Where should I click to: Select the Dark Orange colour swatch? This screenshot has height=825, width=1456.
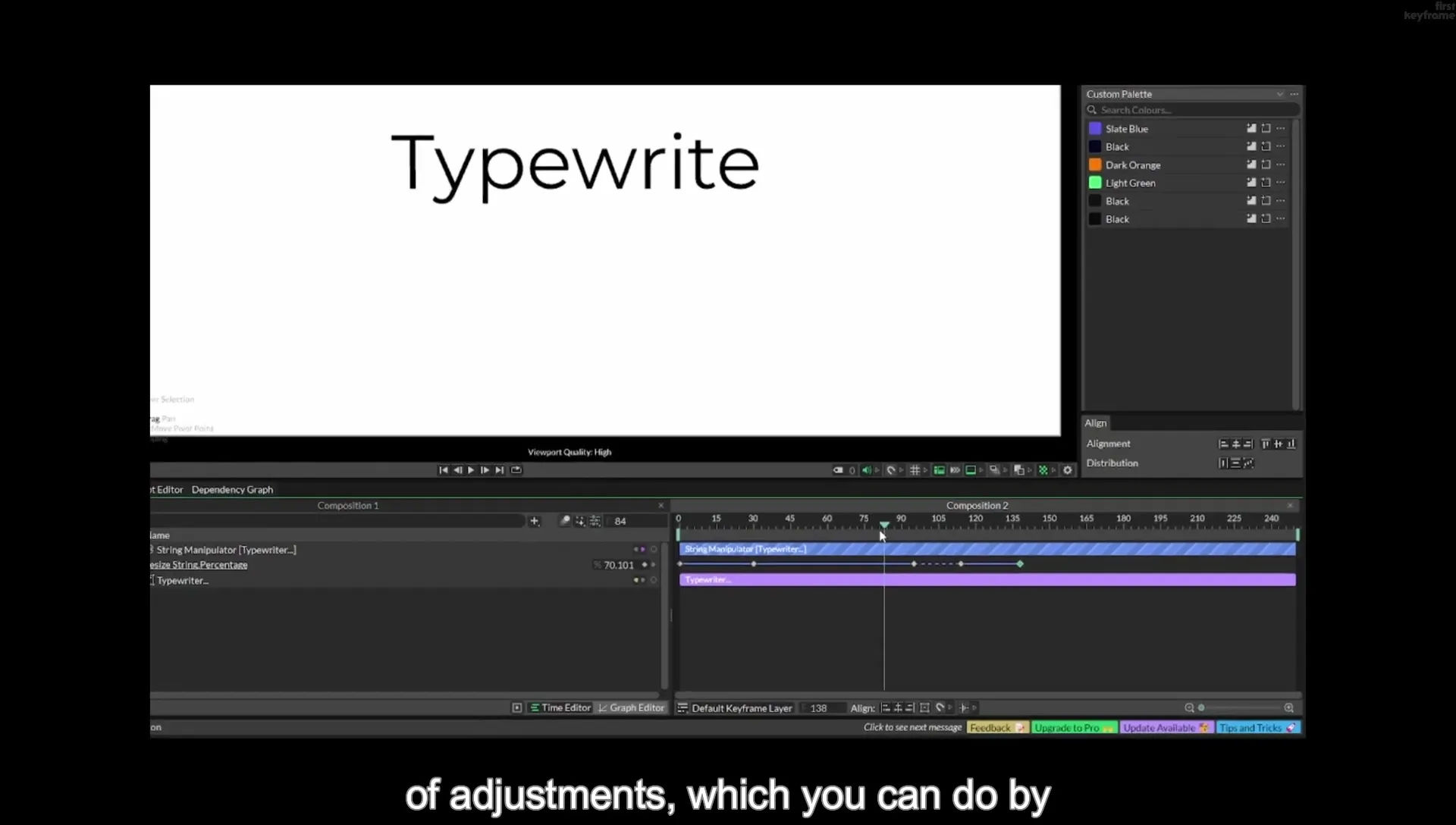click(1095, 165)
